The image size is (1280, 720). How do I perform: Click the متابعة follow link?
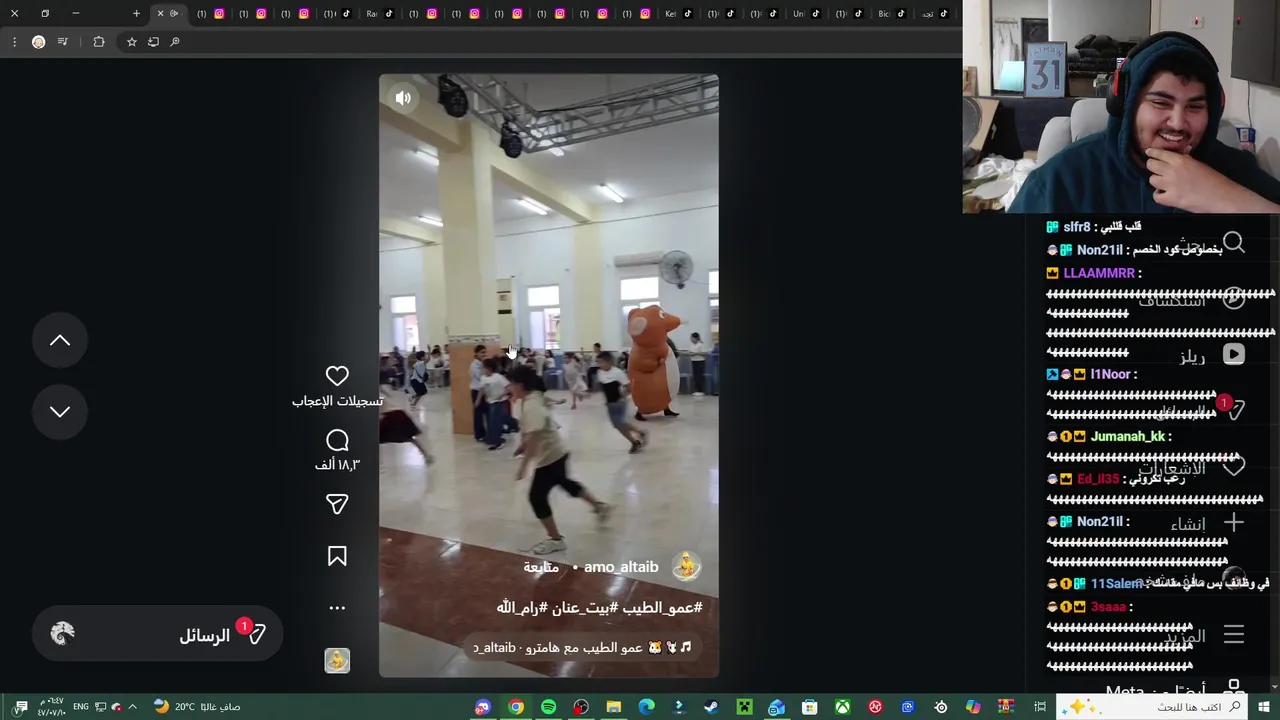[x=541, y=567]
